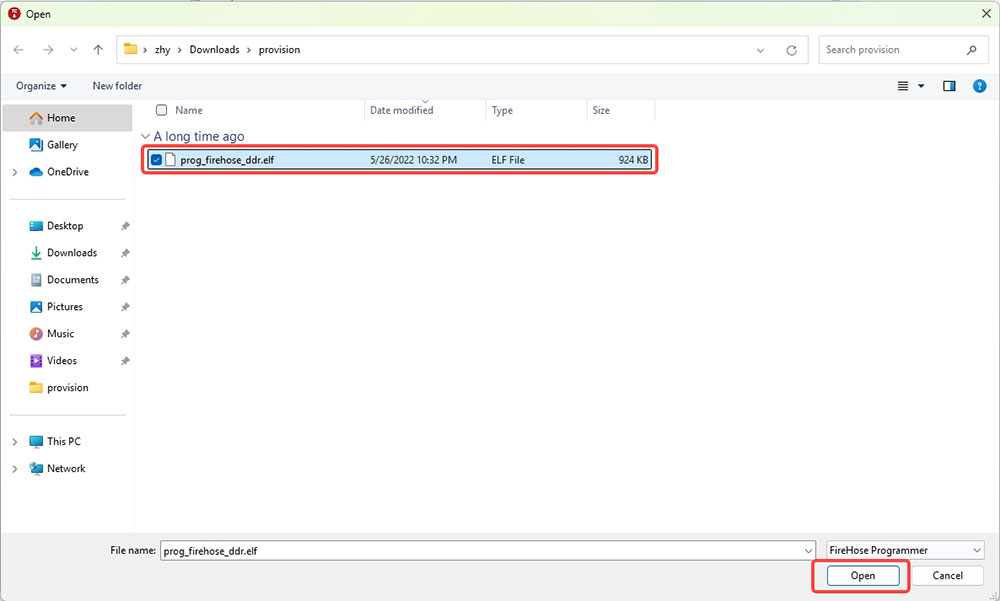Click the folder icon in address bar
This screenshot has width=1000, height=601.
click(131, 49)
